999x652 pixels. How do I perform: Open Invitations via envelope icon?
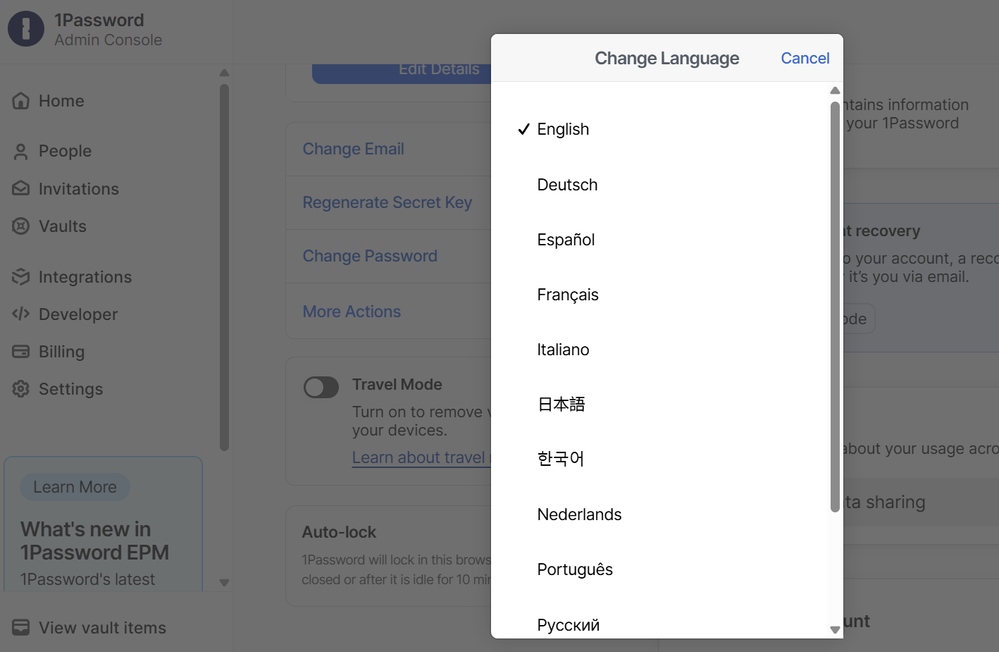(20, 189)
